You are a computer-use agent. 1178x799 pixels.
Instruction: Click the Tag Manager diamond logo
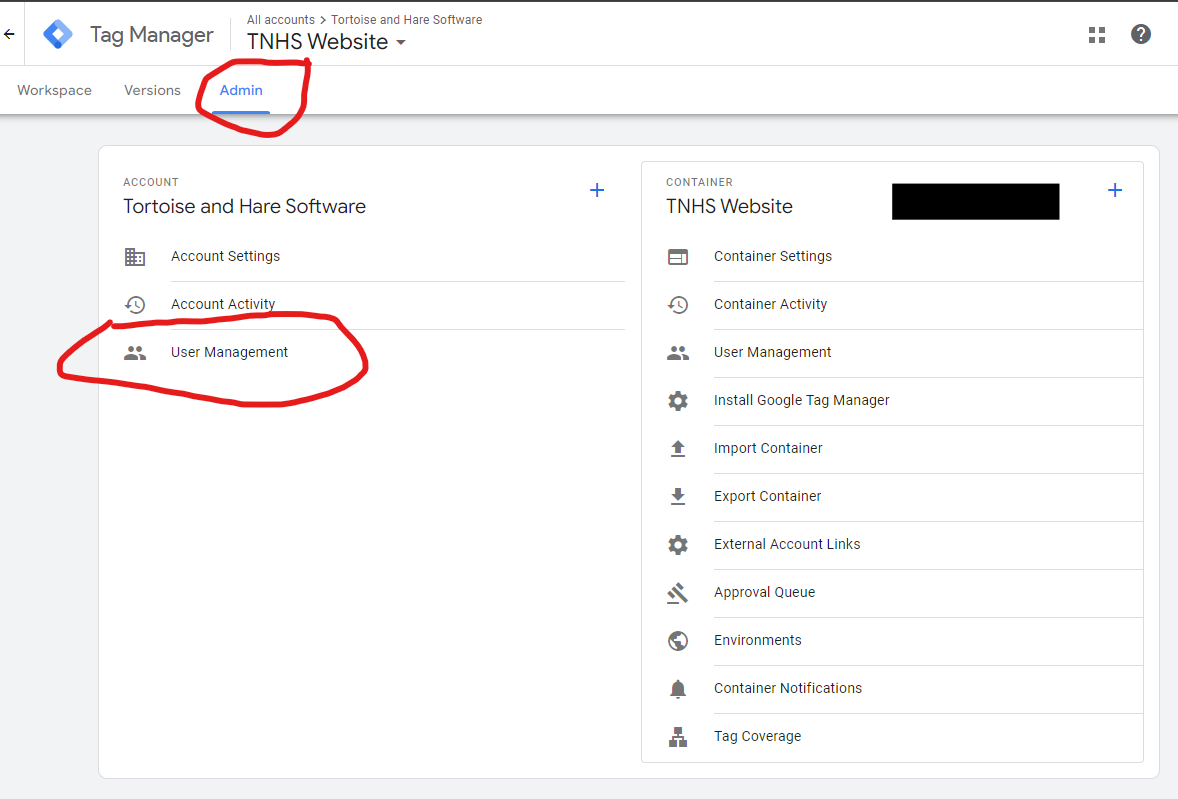coord(57,33)
